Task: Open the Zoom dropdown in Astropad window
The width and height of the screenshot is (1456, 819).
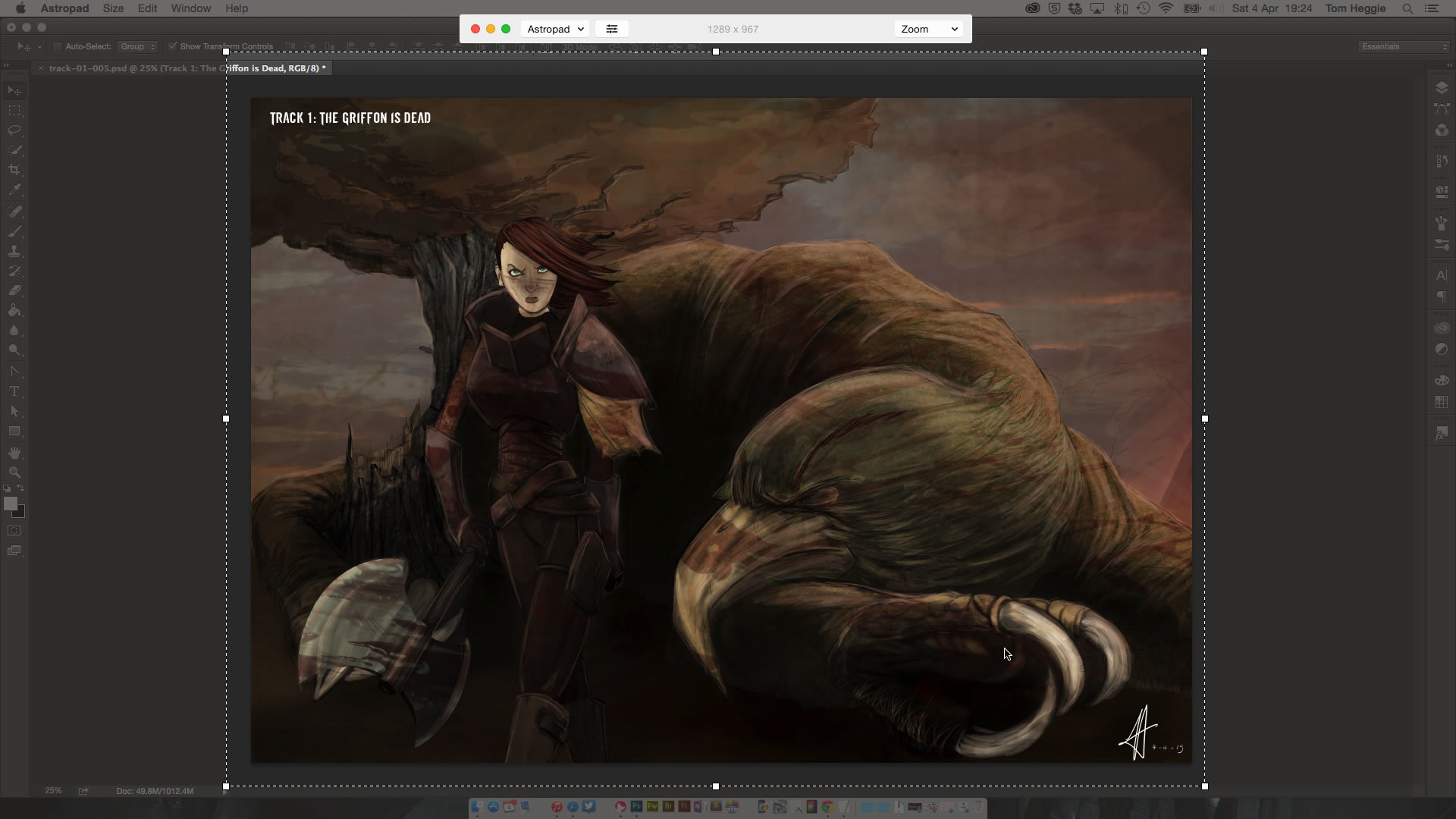Action: point(929,29)
